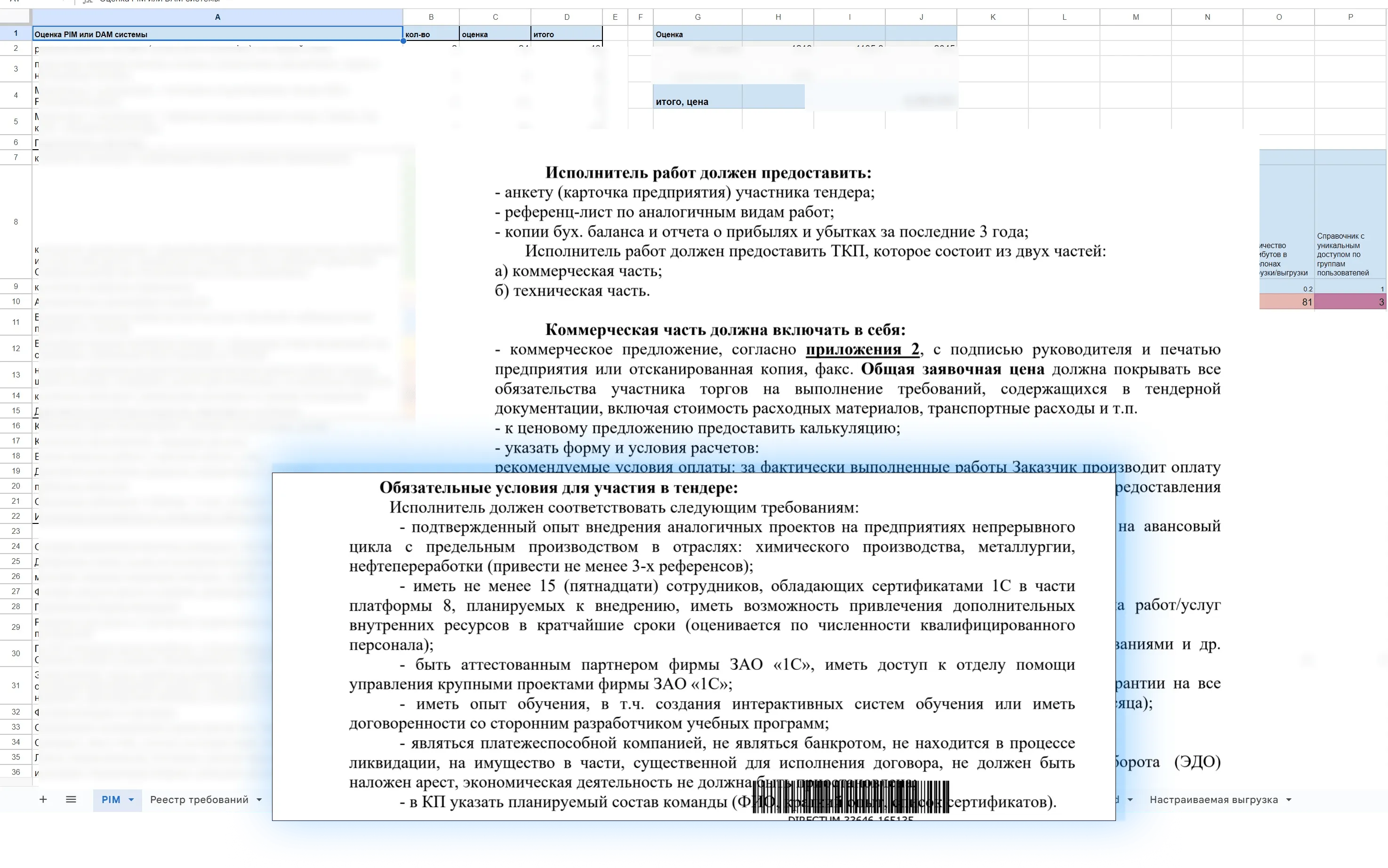Open the all sheets list icon
The image size is (1388, 868).
71,799
